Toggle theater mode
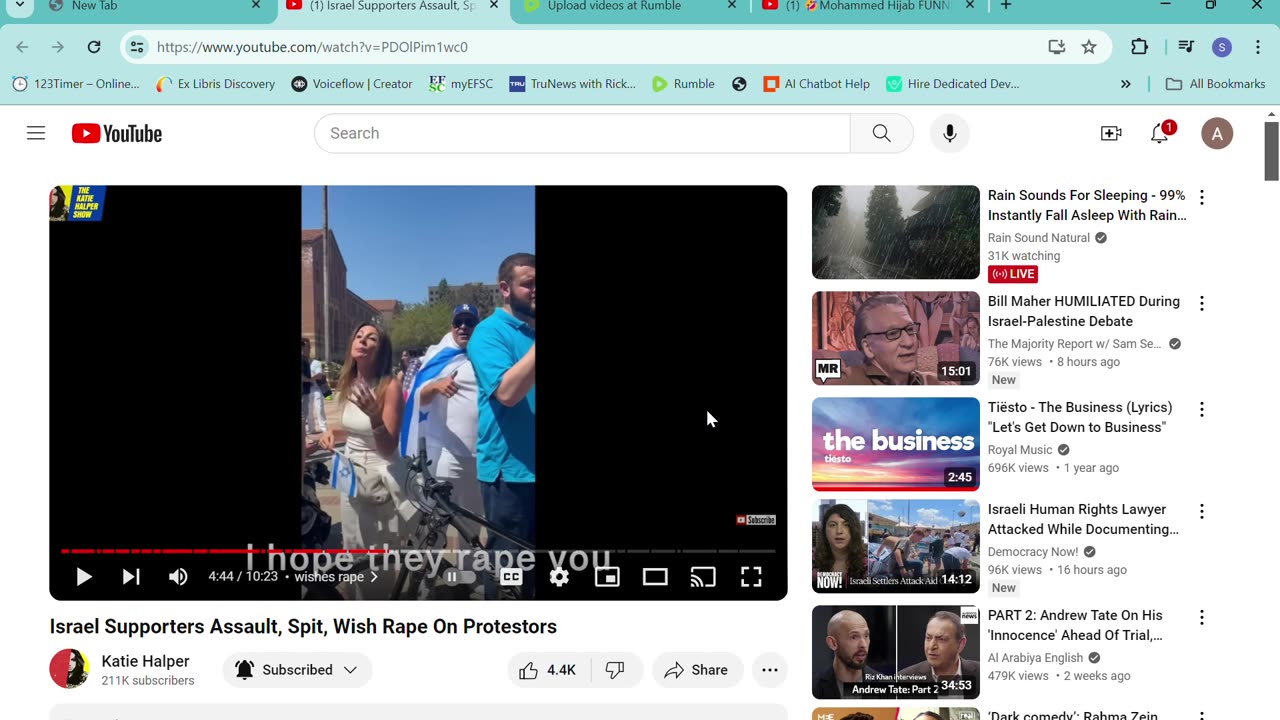This screenshot has height=720, width=1280. [655, 577]
